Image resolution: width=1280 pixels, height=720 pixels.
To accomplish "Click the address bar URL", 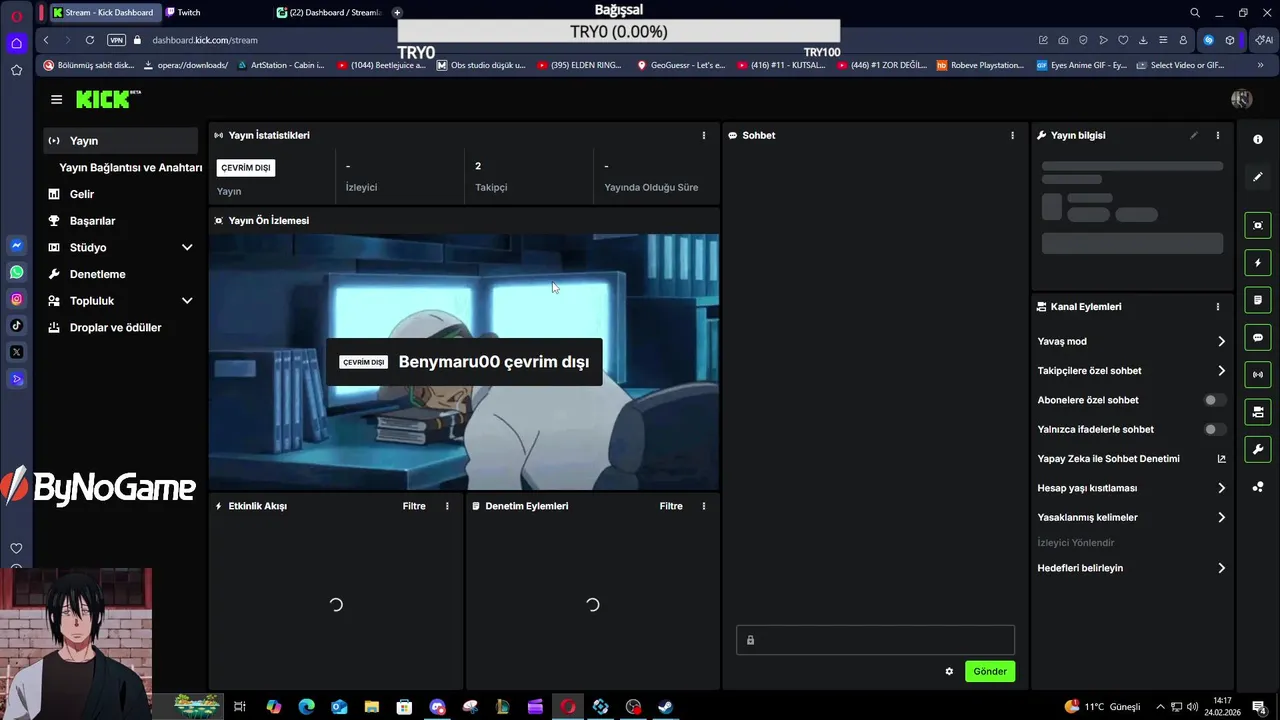I will (205, 40).
